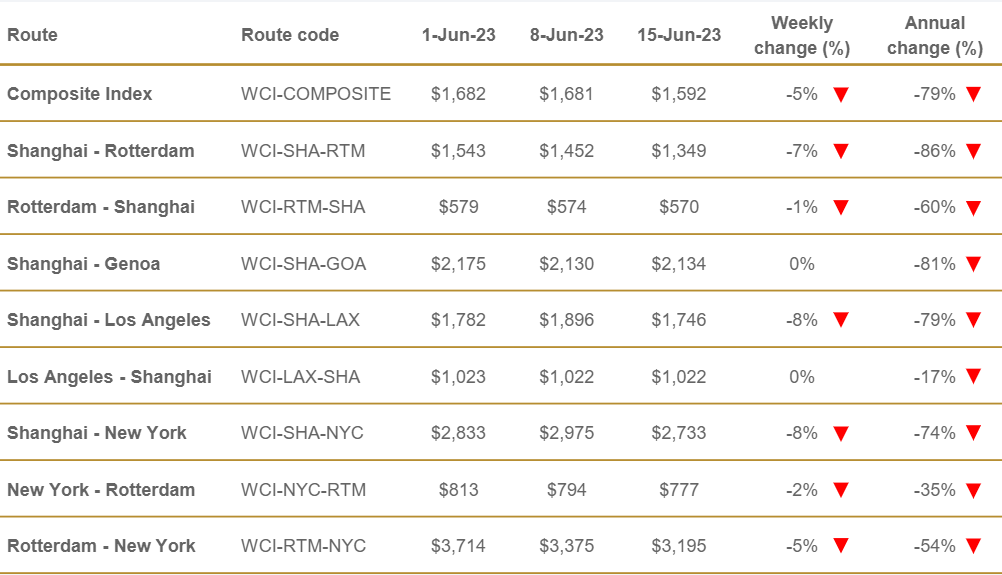Click the red down arrow beside Shanghai - Rotterdam -7%

tap(840, 151)
